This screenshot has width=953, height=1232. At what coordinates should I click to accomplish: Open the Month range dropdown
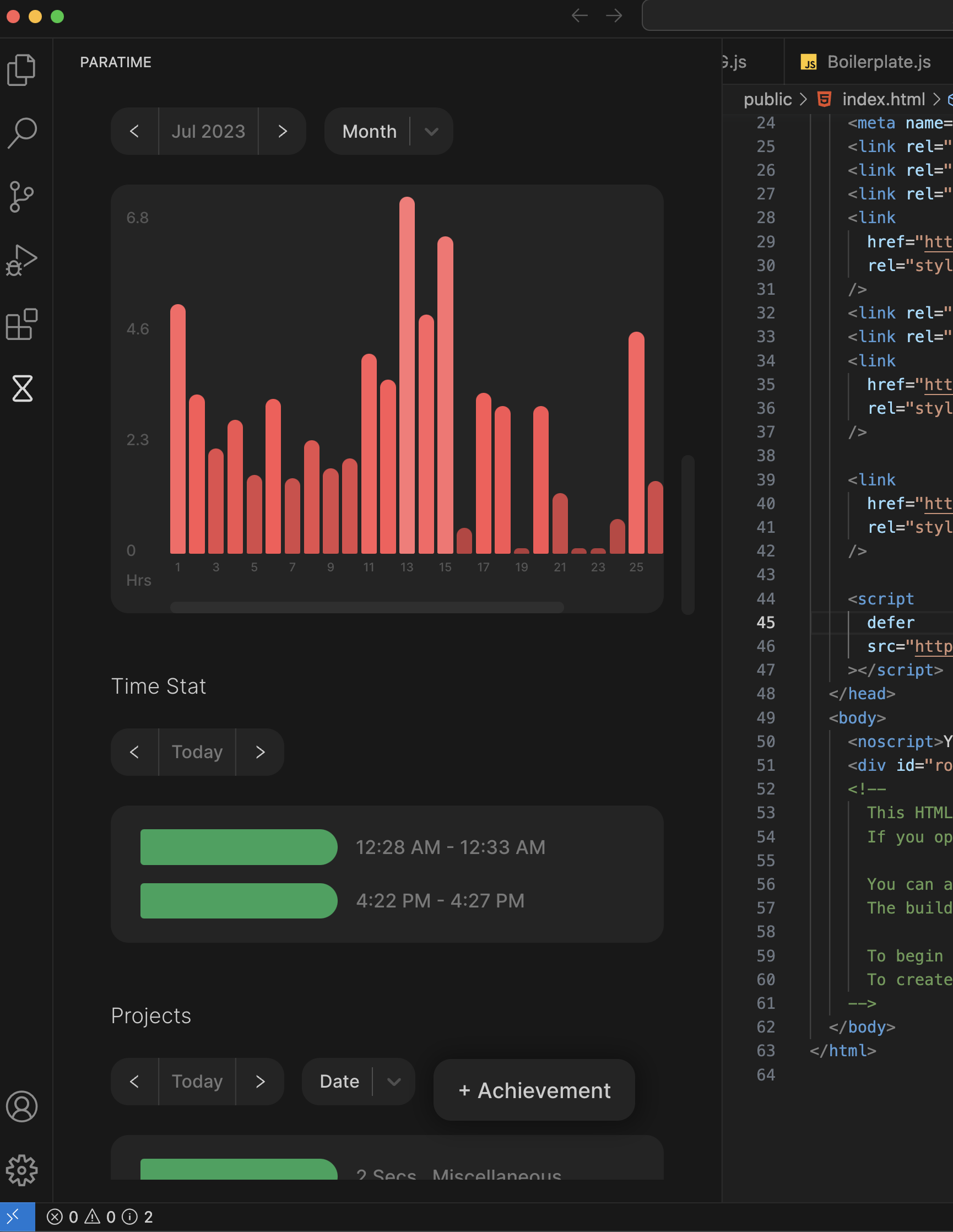(388, 132)
